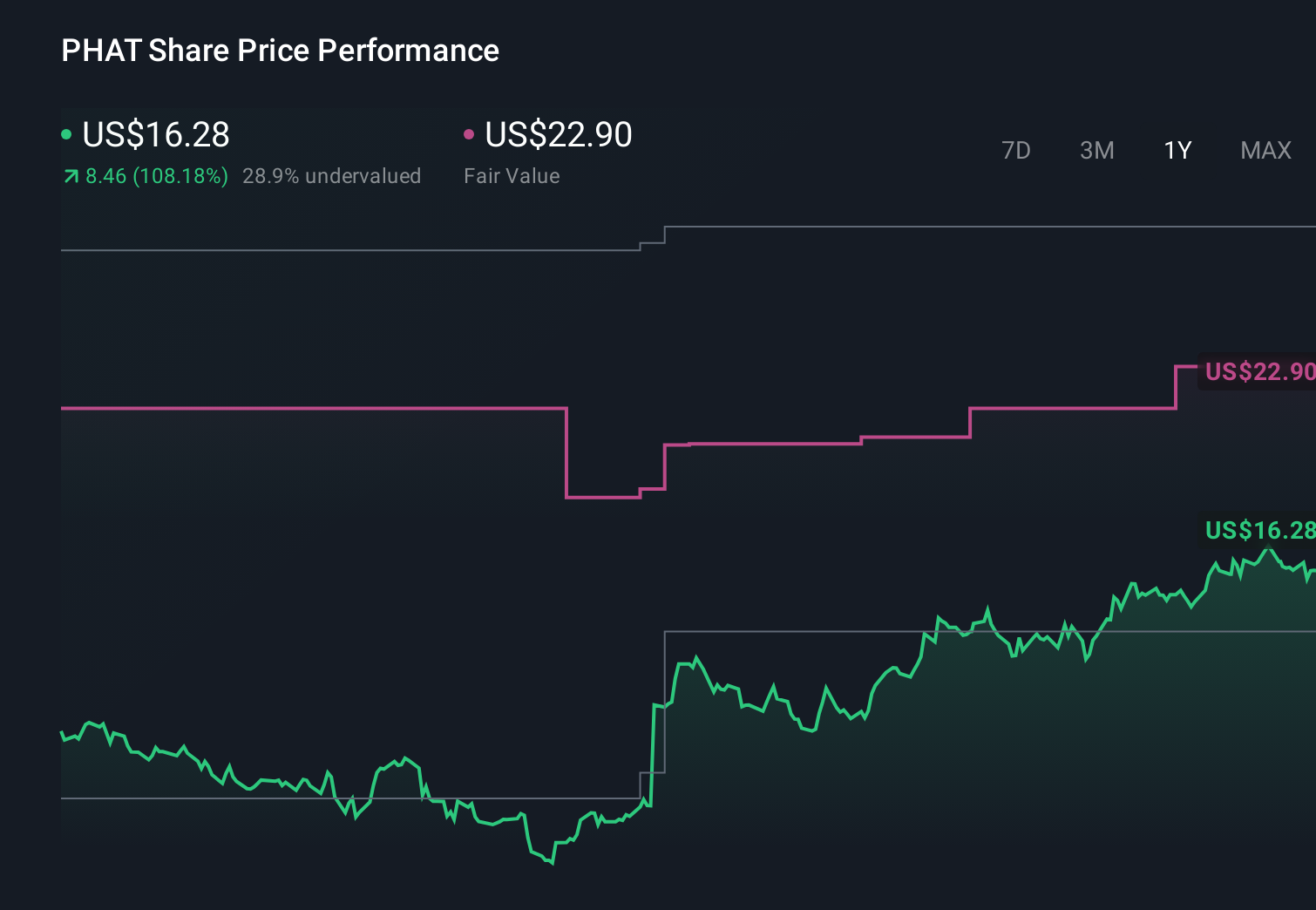Switch to the 3M time range

pyautogui.click(x=1096, y=150)
